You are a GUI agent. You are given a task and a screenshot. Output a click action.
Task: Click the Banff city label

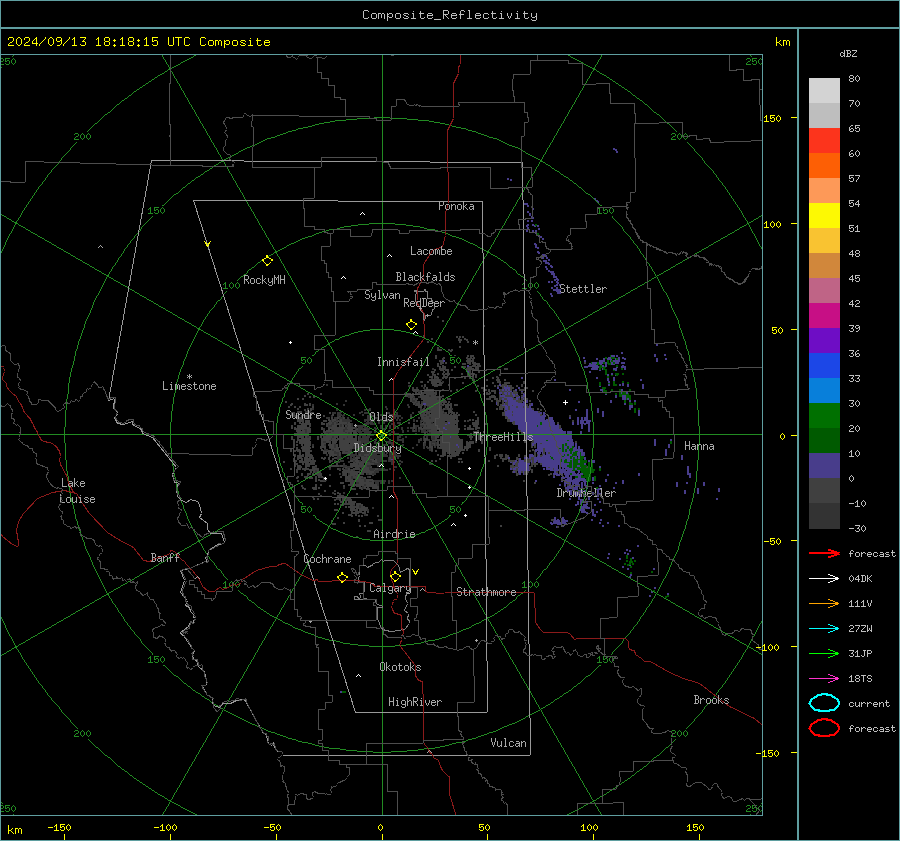point(165,557)
